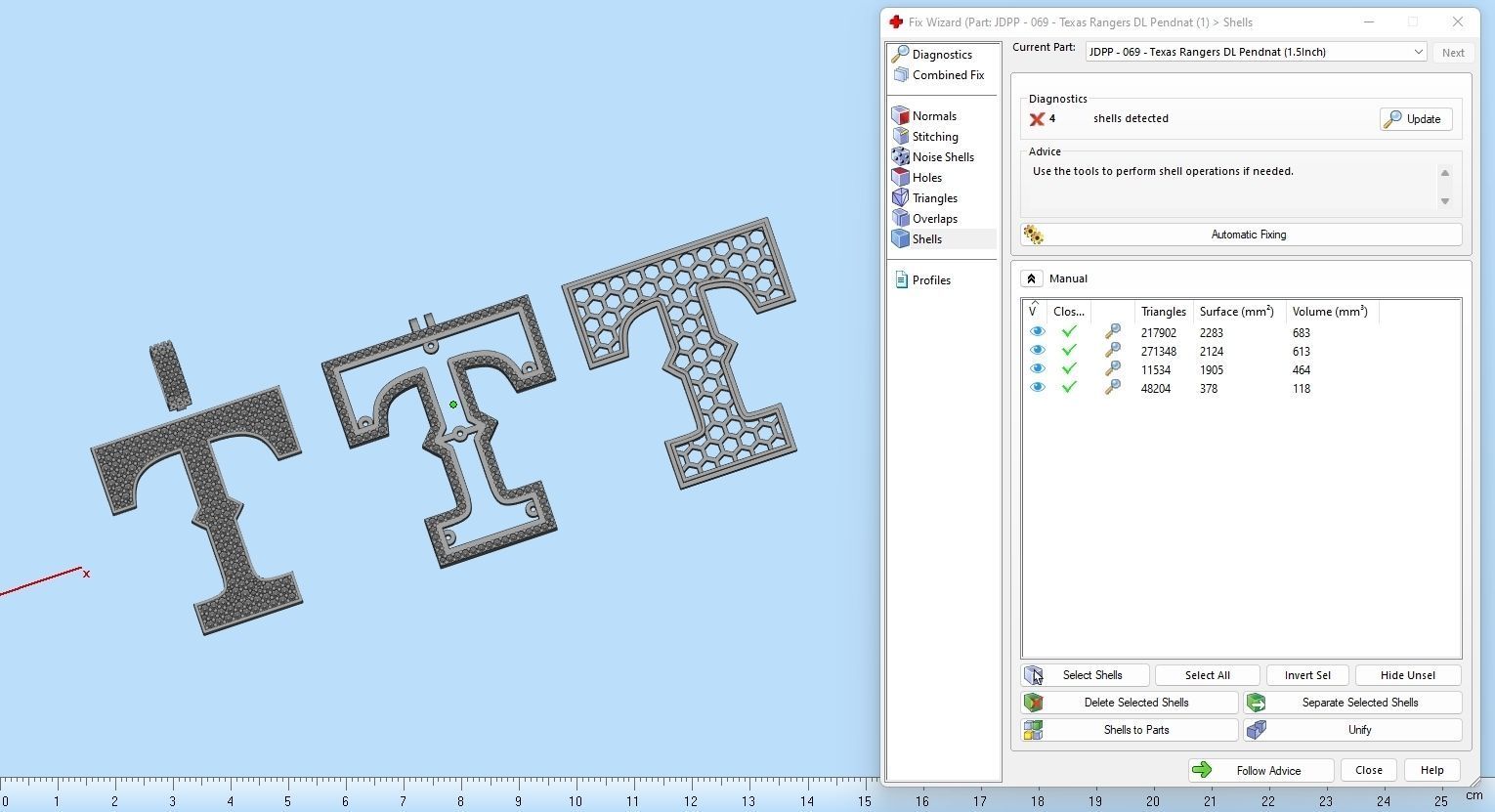Image resolution: width=1495 pixels, height=812 pixels.
Task: Click the closed checkmark of shell 48204
Action: (x=1069, y=388)
